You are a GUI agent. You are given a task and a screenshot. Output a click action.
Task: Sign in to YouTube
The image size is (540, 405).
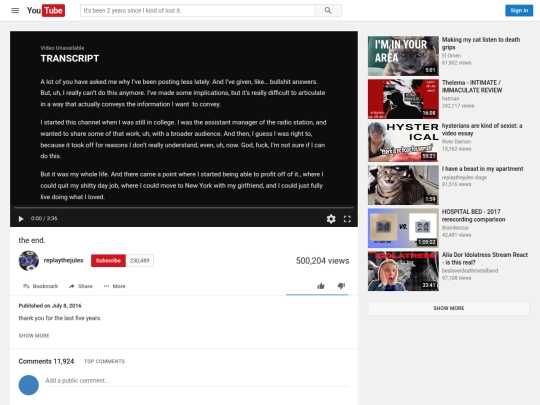click(x=519, y=10)
